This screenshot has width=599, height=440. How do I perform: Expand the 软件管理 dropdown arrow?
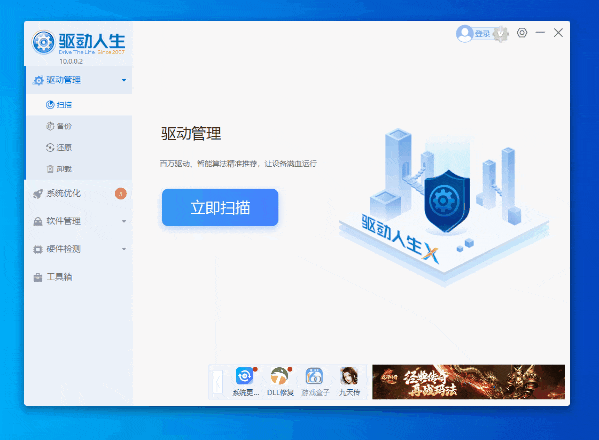click(x=124, y=221)
